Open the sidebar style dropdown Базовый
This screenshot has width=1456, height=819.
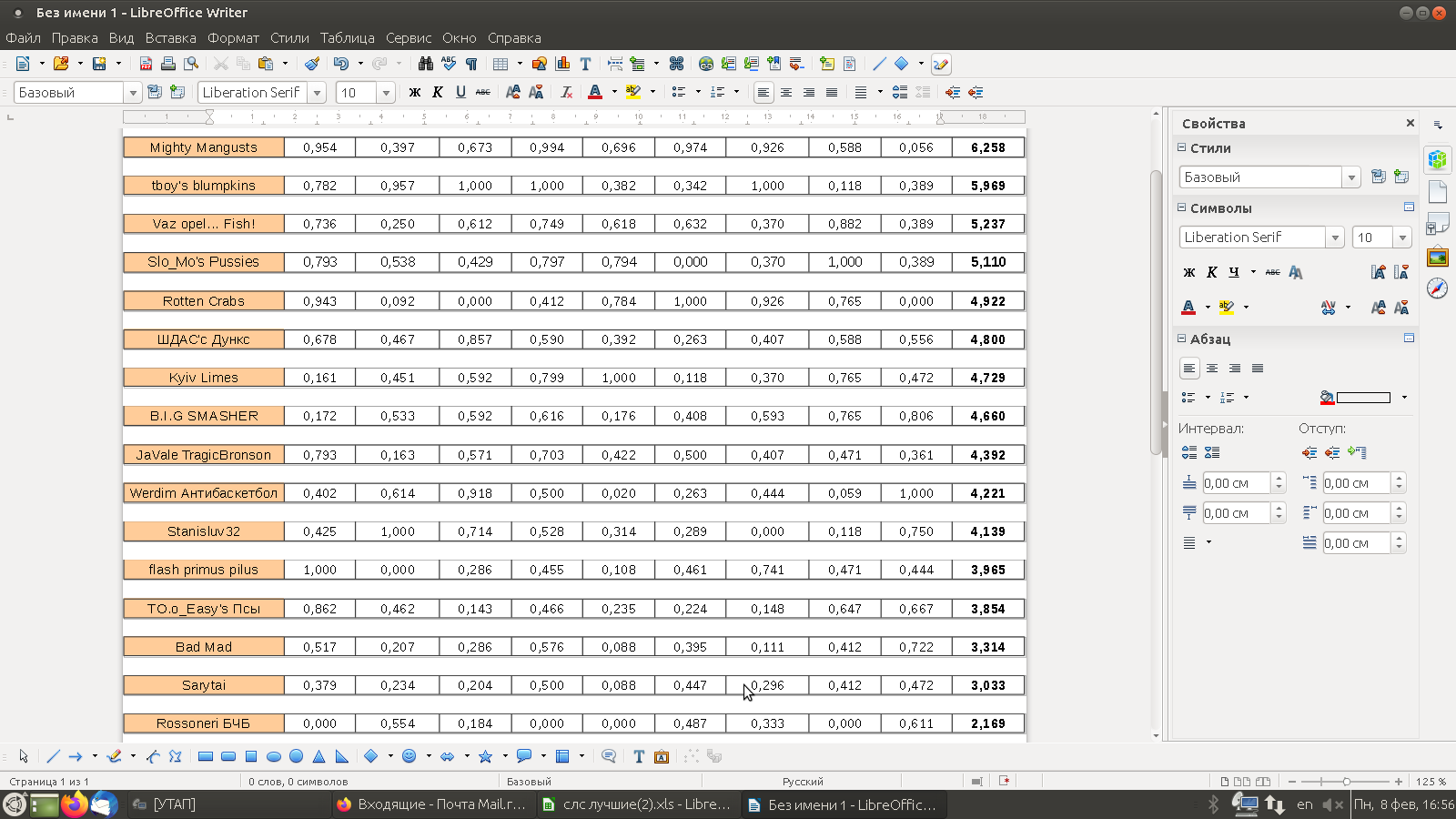[x=1351, y=177]
